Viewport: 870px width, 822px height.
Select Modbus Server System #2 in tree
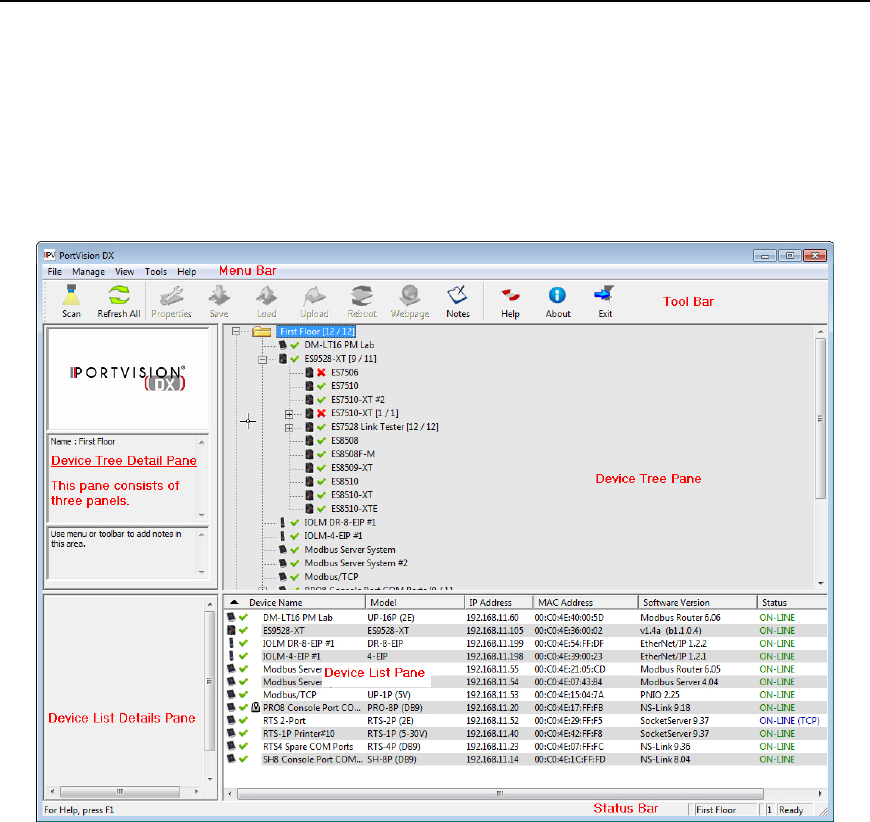tap(356, 563)
